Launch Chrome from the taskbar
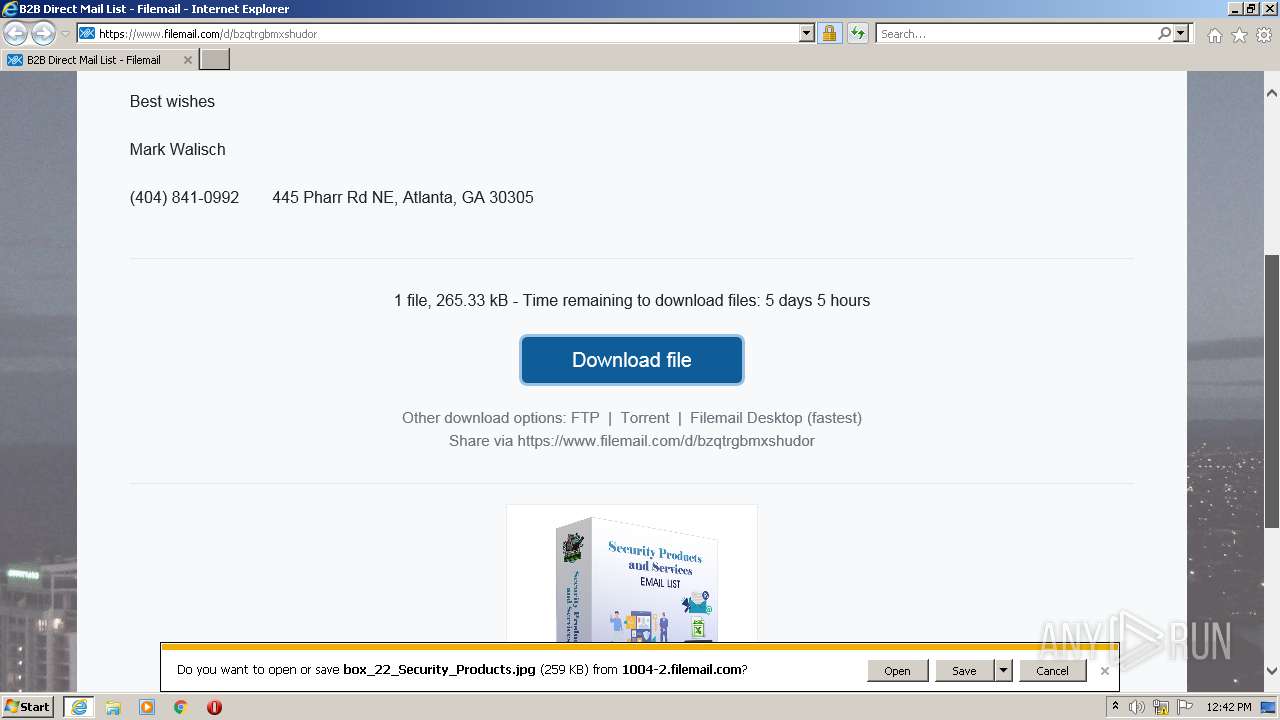 pos(181,707)
